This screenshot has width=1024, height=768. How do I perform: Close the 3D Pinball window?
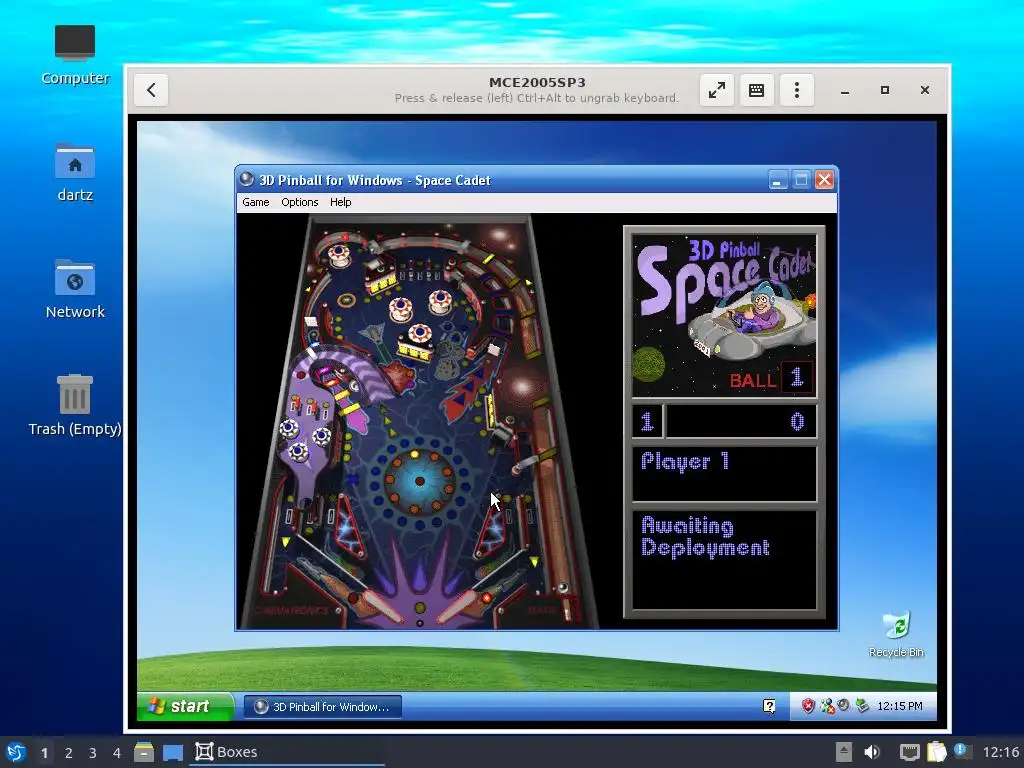tap(824, 180)
